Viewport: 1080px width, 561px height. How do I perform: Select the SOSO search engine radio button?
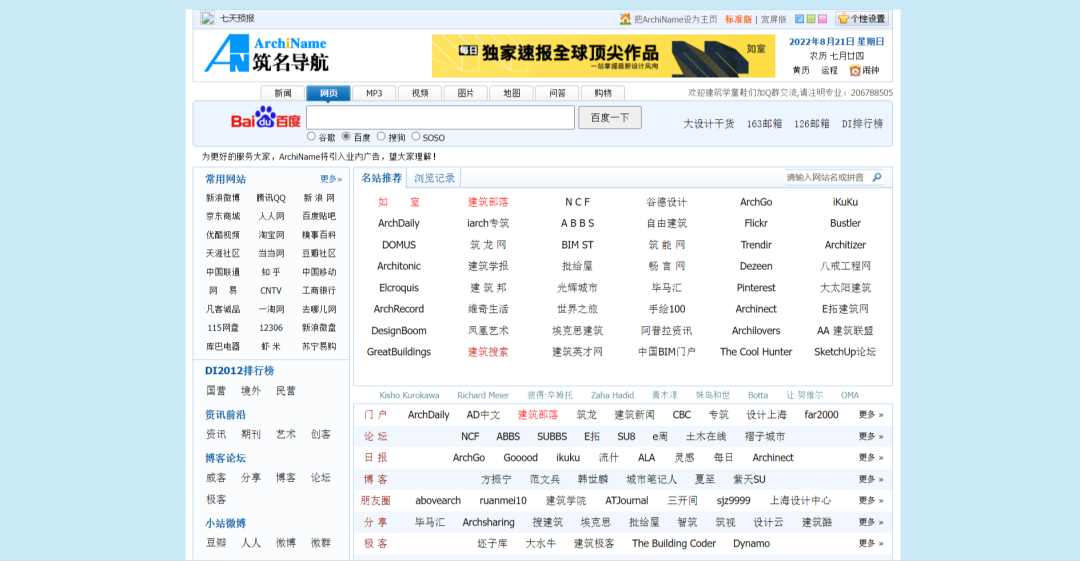click(x=415, y=136)
